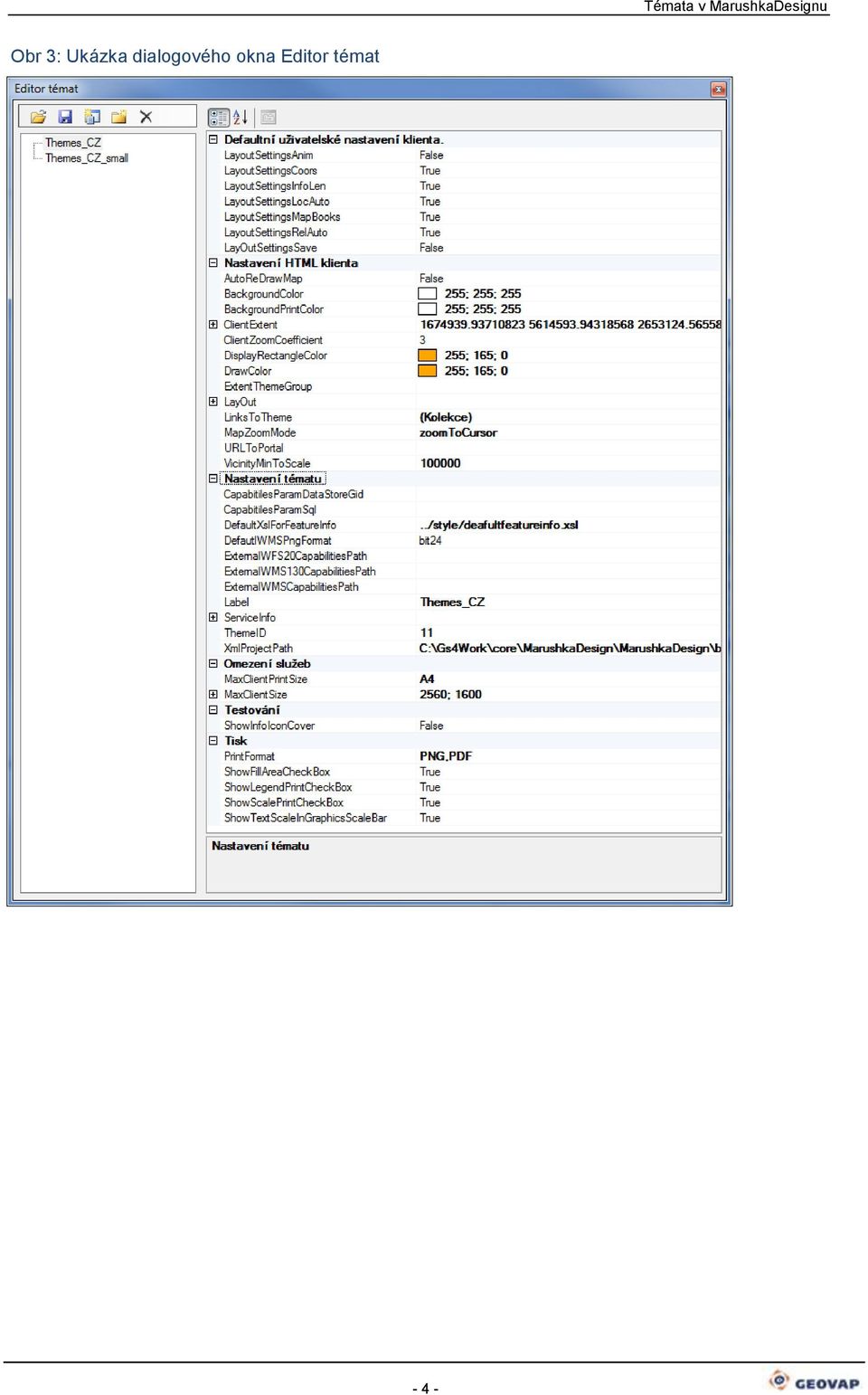Click MapZoomMode zoomToCursor value
The width and height of the screenshot is (868, 1395).
point(458,432)
